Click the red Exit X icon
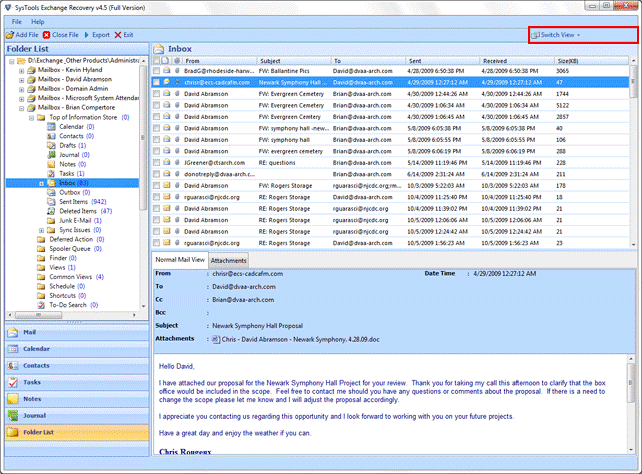Screen dimensions: 642x474 click(118, 35)
